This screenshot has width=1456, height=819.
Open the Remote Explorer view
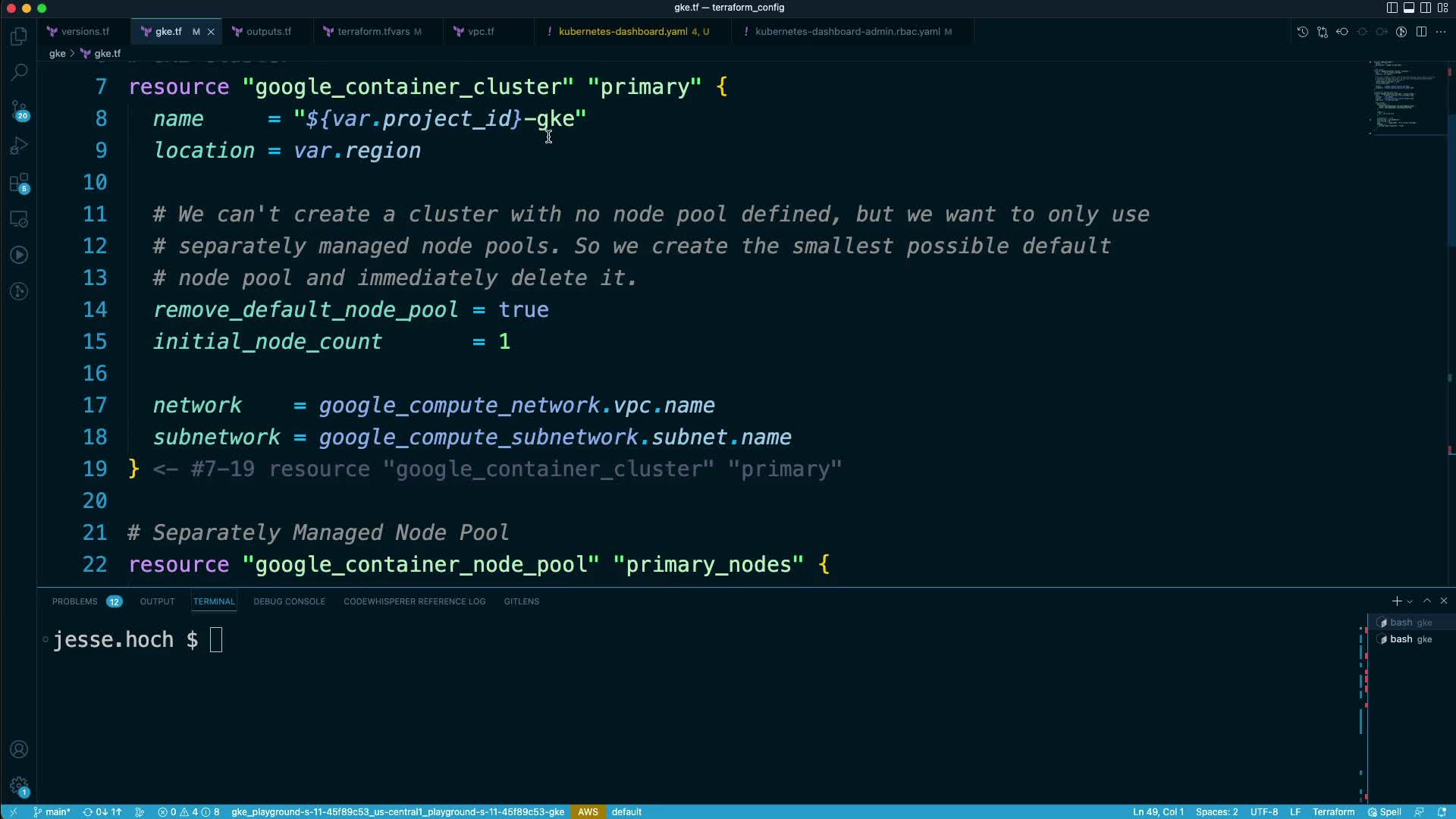pos(19,219)
